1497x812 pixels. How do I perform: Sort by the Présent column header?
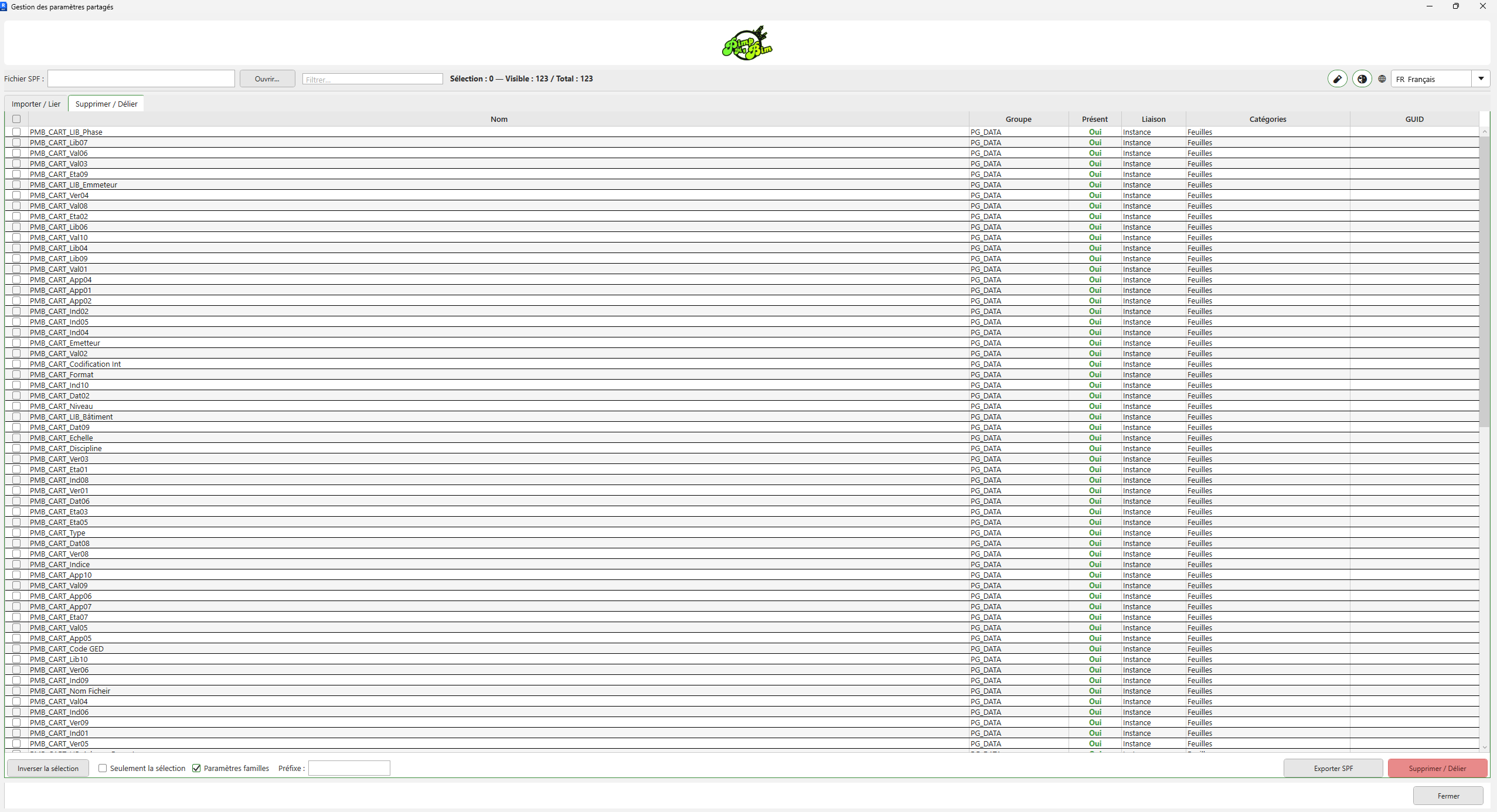1095,119
